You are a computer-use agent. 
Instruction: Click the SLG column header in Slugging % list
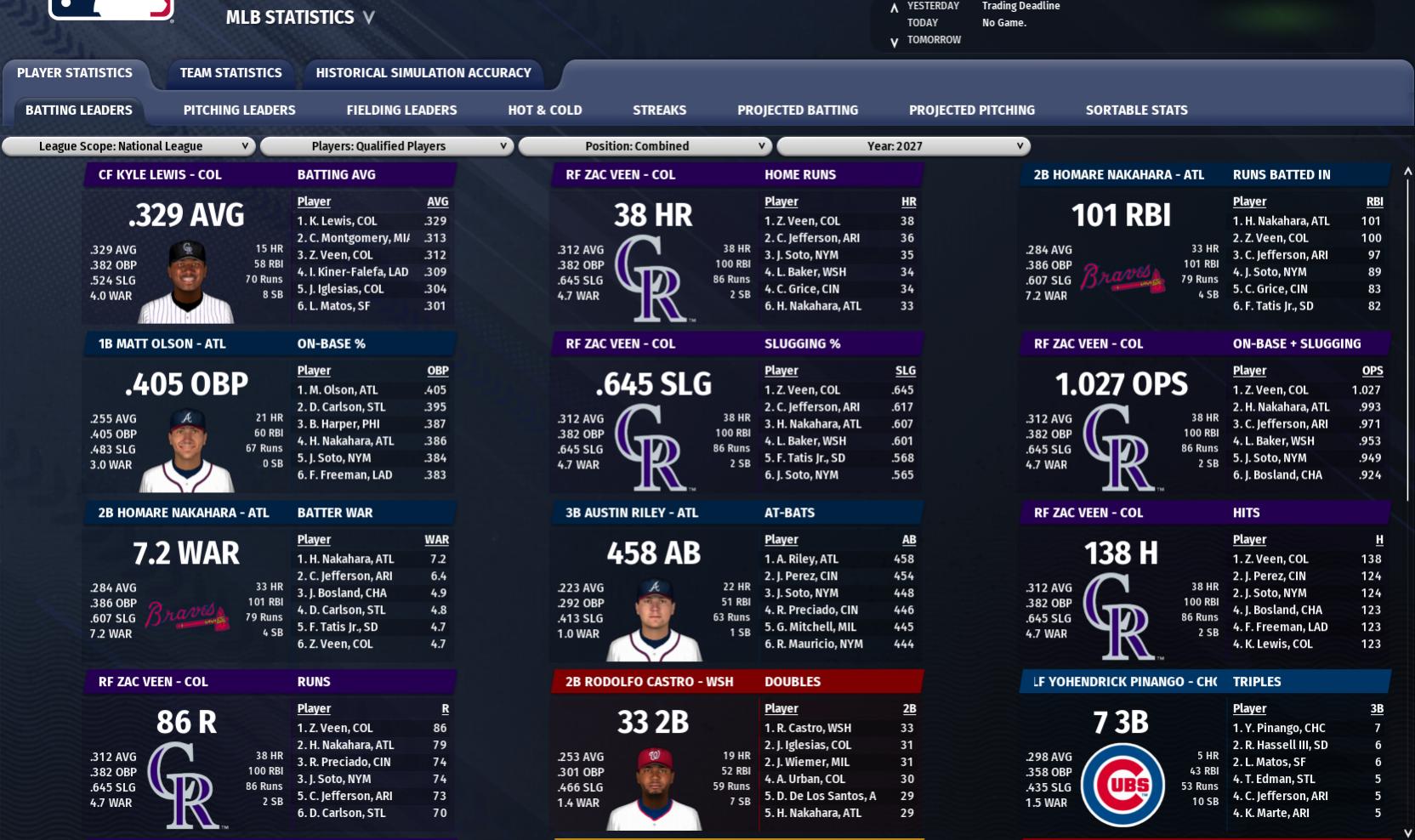tap(905, 372)
